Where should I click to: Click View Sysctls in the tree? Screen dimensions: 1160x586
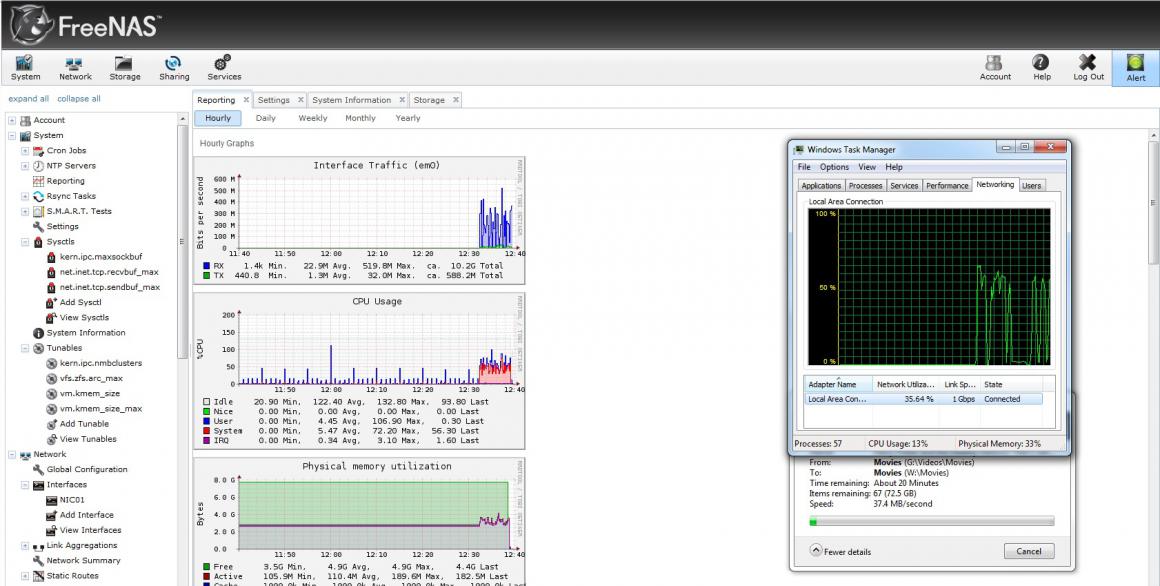click(84, 317)
